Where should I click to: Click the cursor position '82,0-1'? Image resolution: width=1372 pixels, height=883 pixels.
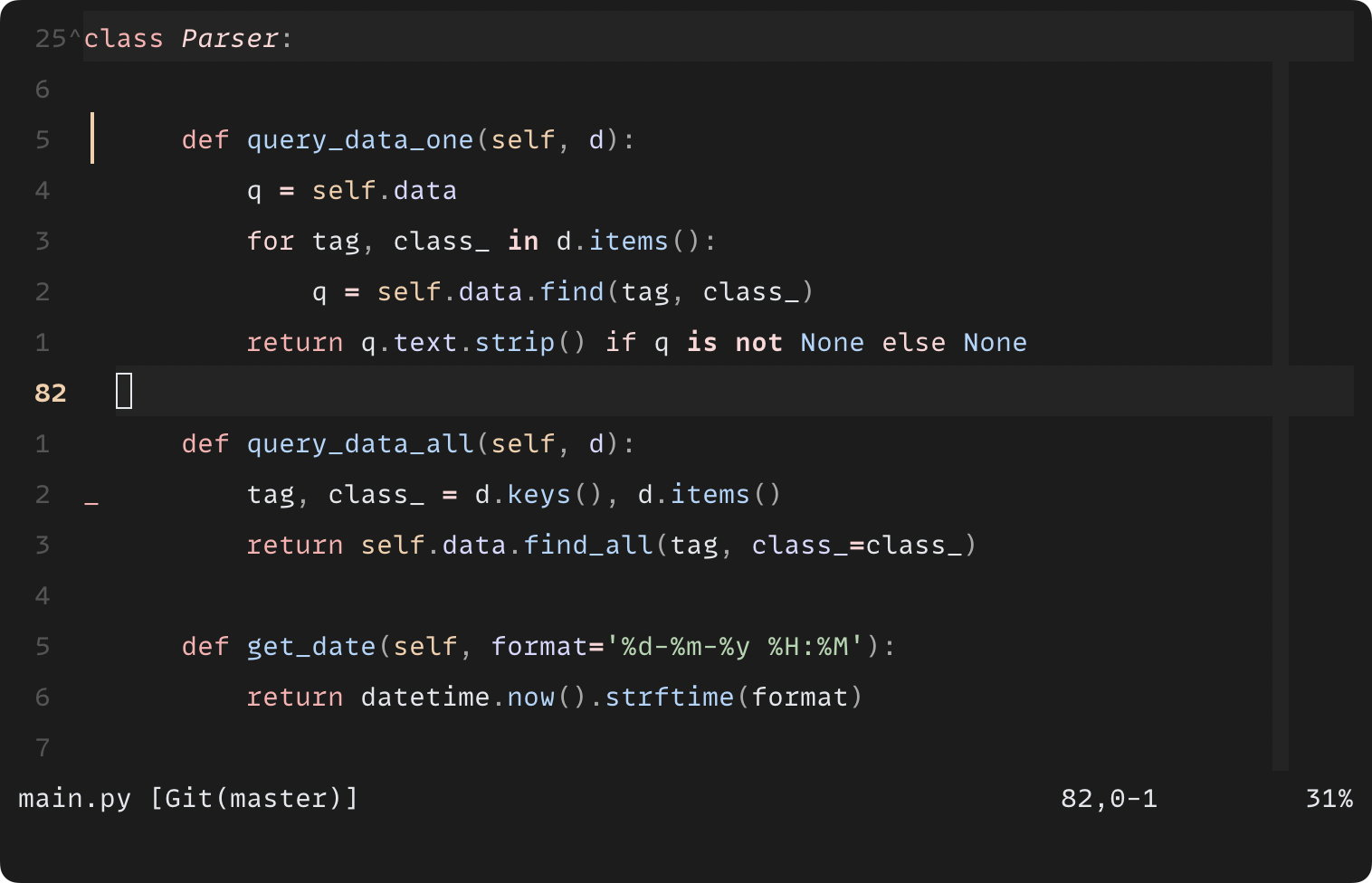point(1109,798)
